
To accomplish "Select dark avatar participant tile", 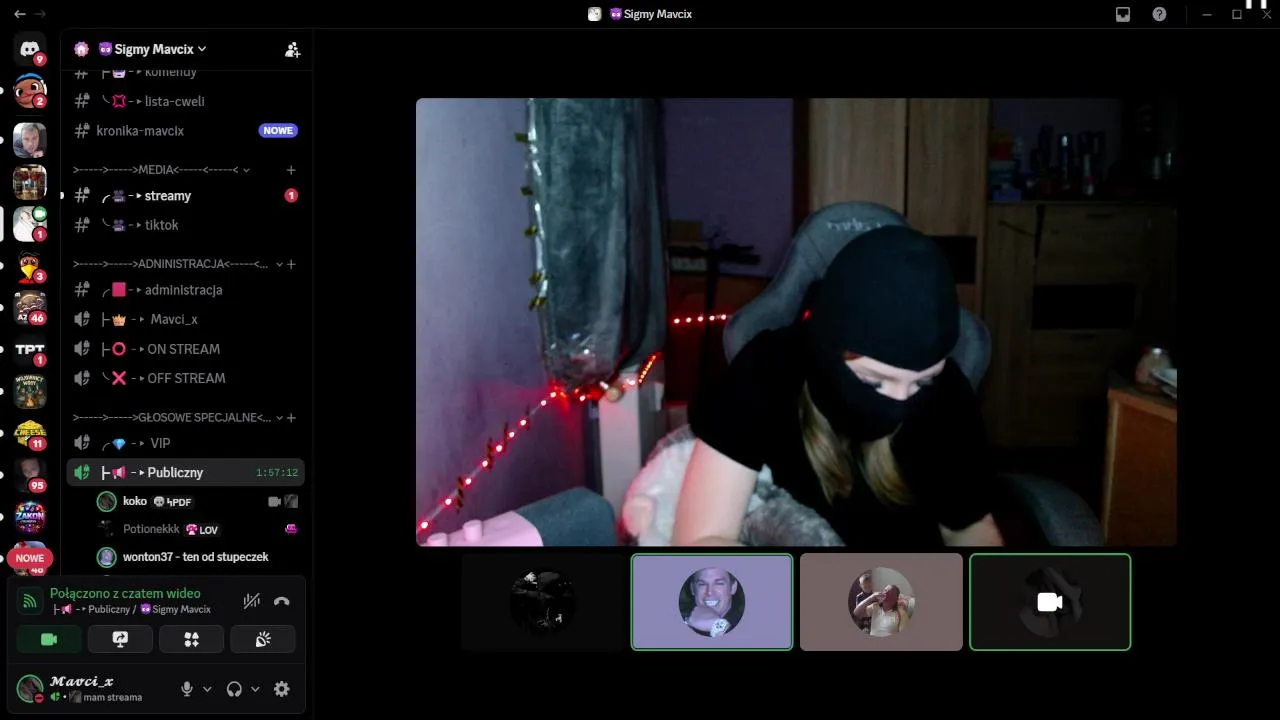I will (x=542, y=602).
